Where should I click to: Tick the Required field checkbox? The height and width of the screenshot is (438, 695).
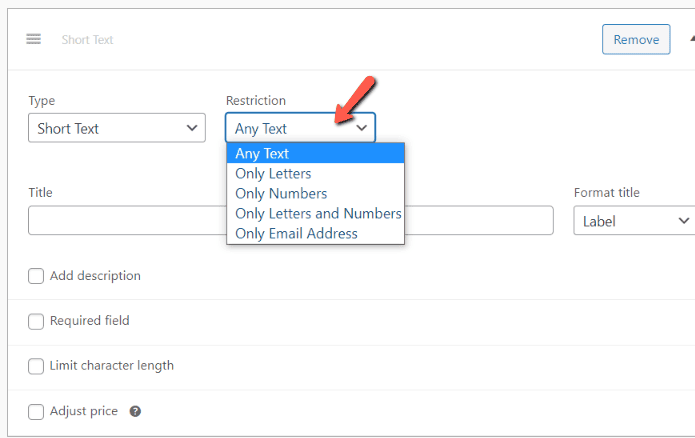36,321
